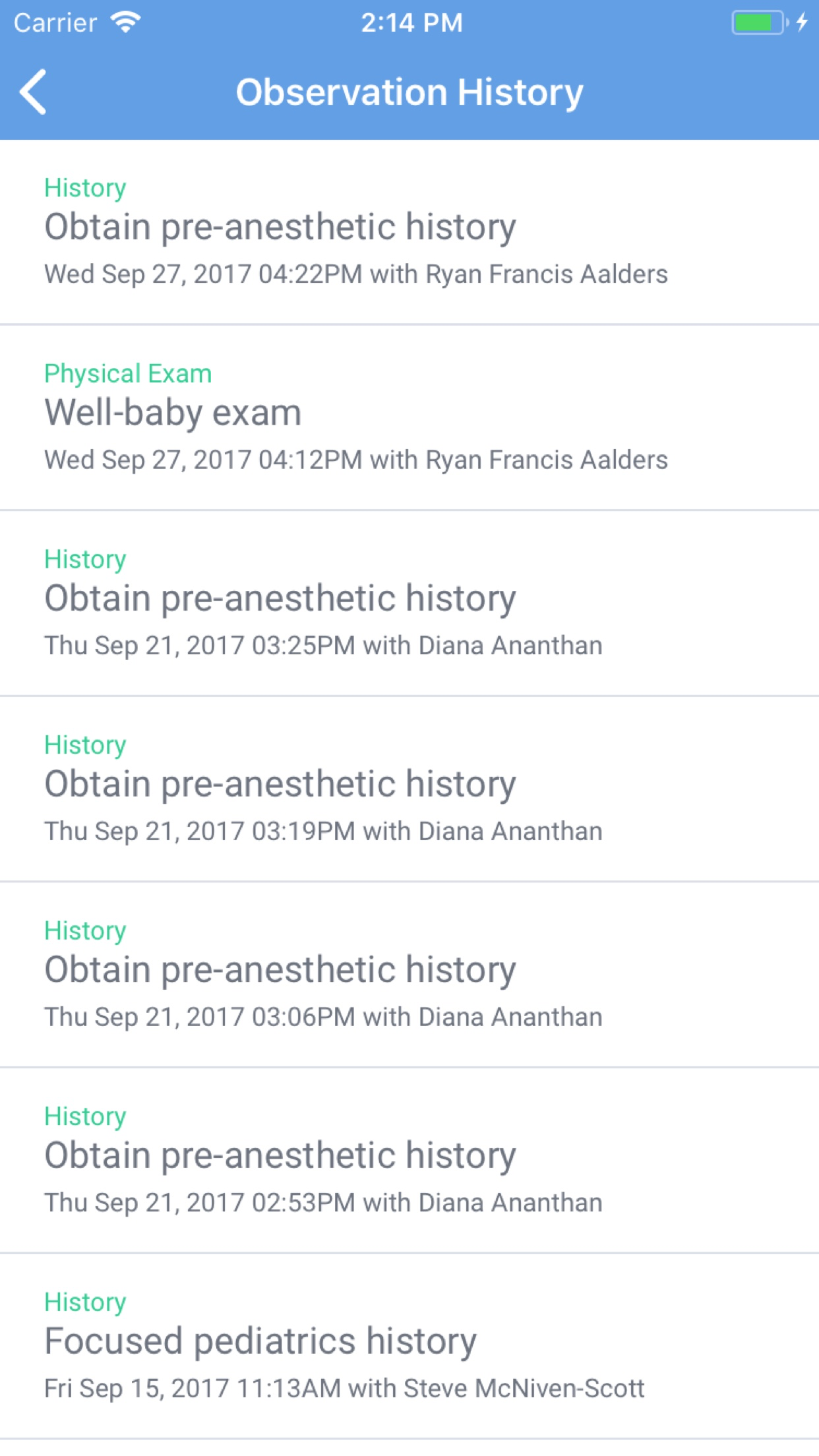Open the 03:19PM entry with Diana Ananthan

tap(280, 783)
